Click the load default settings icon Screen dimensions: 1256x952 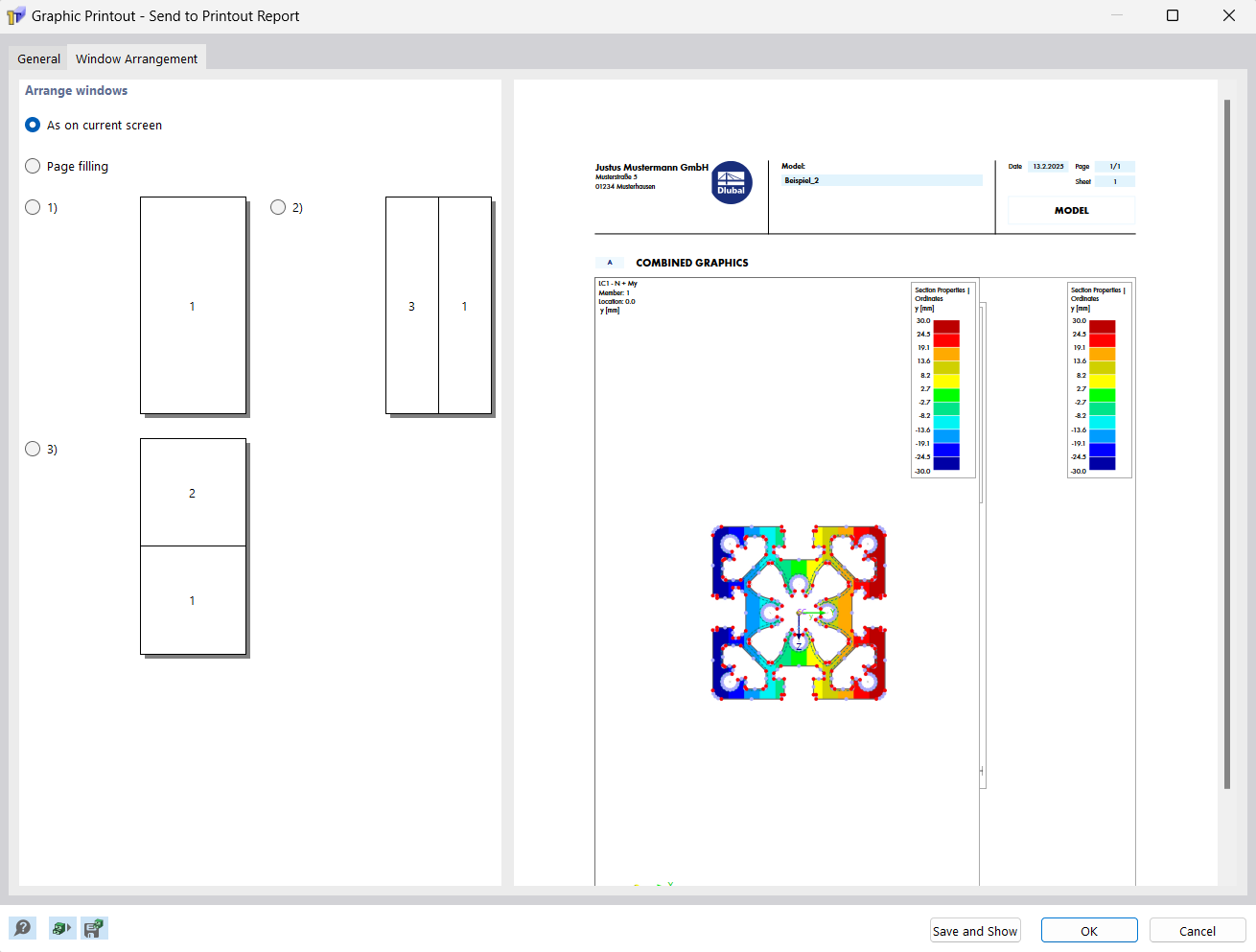61,928
